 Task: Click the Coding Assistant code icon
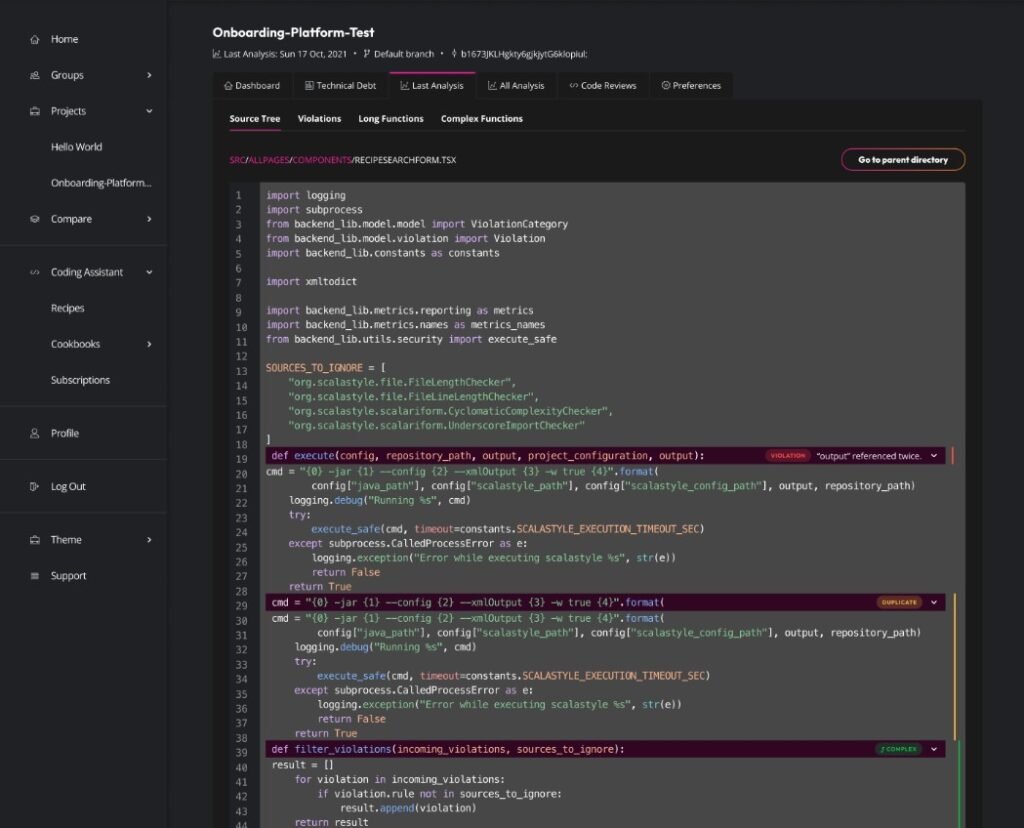(35, 273)
